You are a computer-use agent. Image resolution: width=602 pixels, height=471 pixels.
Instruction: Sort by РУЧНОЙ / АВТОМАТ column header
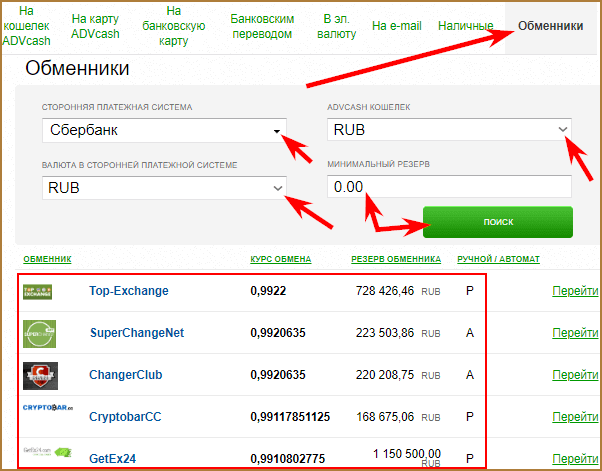498,259
